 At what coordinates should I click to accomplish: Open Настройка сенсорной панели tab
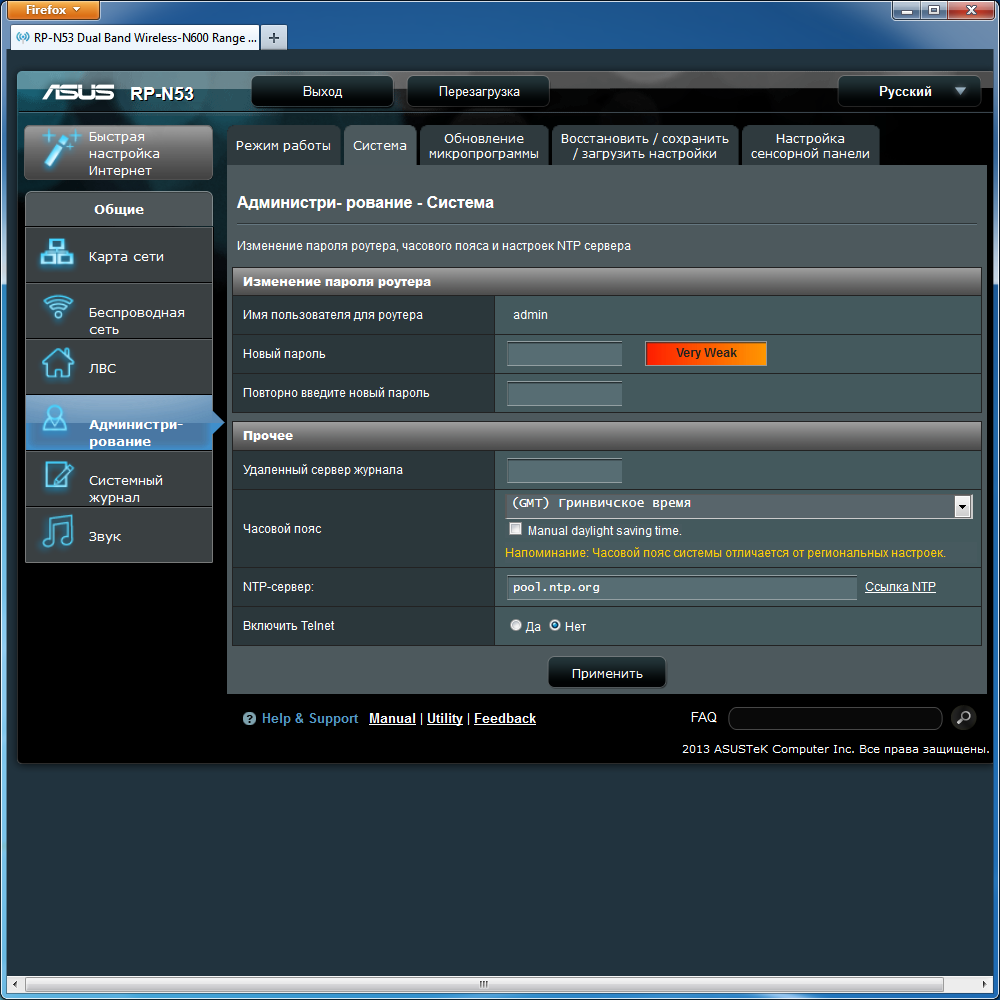810,145
